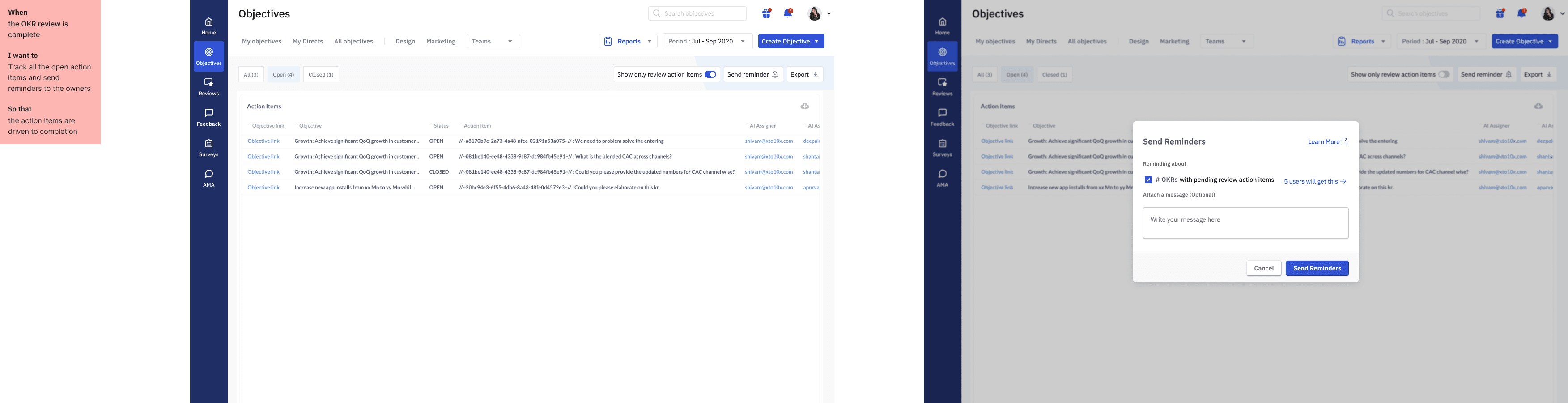This screenshot has width=1568, height=403.
Task: Filter by All (3) in the undimmed screen
Action: pos(251,74)
